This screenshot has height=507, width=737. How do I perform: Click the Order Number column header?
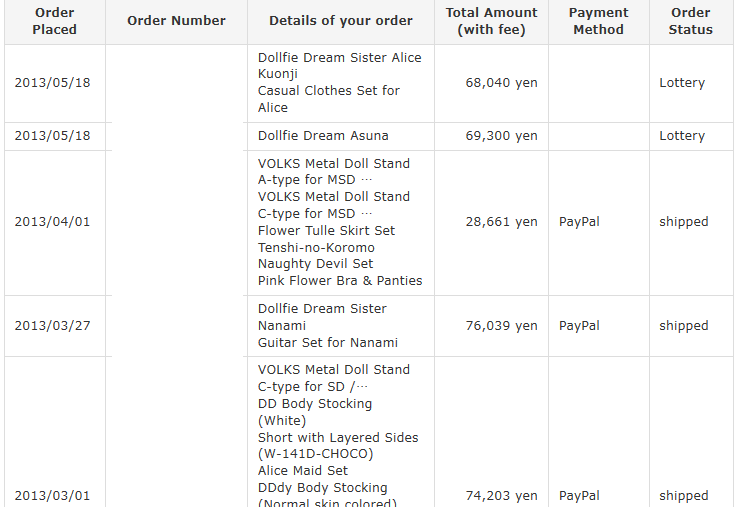point(176,21)
